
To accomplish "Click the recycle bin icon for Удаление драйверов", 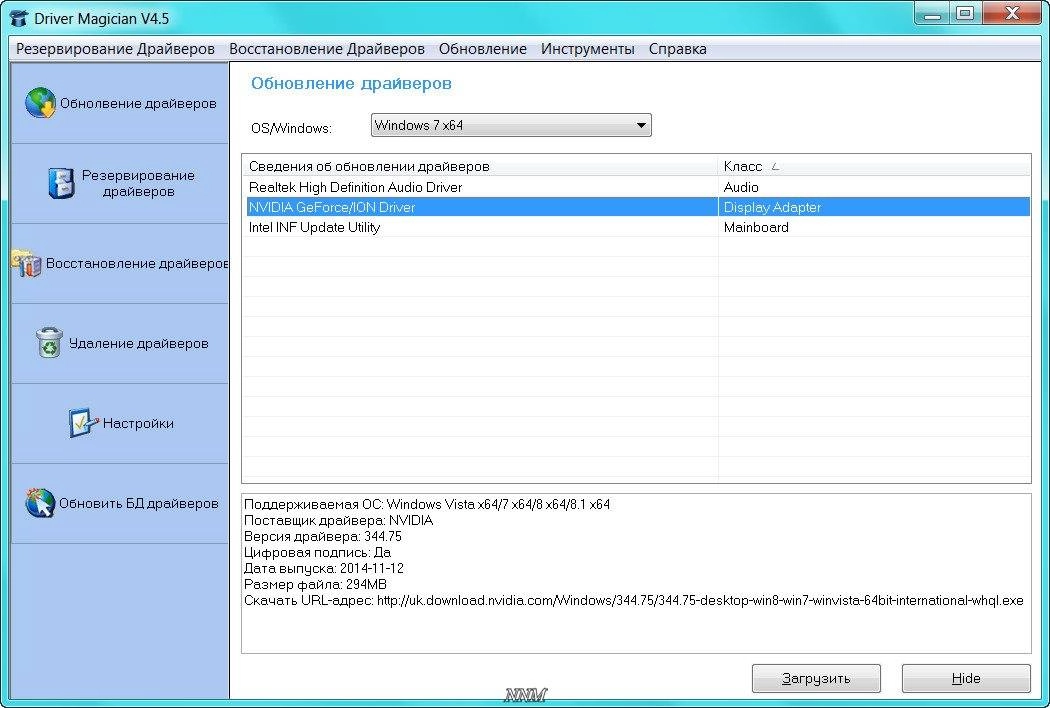I will tap(49, 342).
